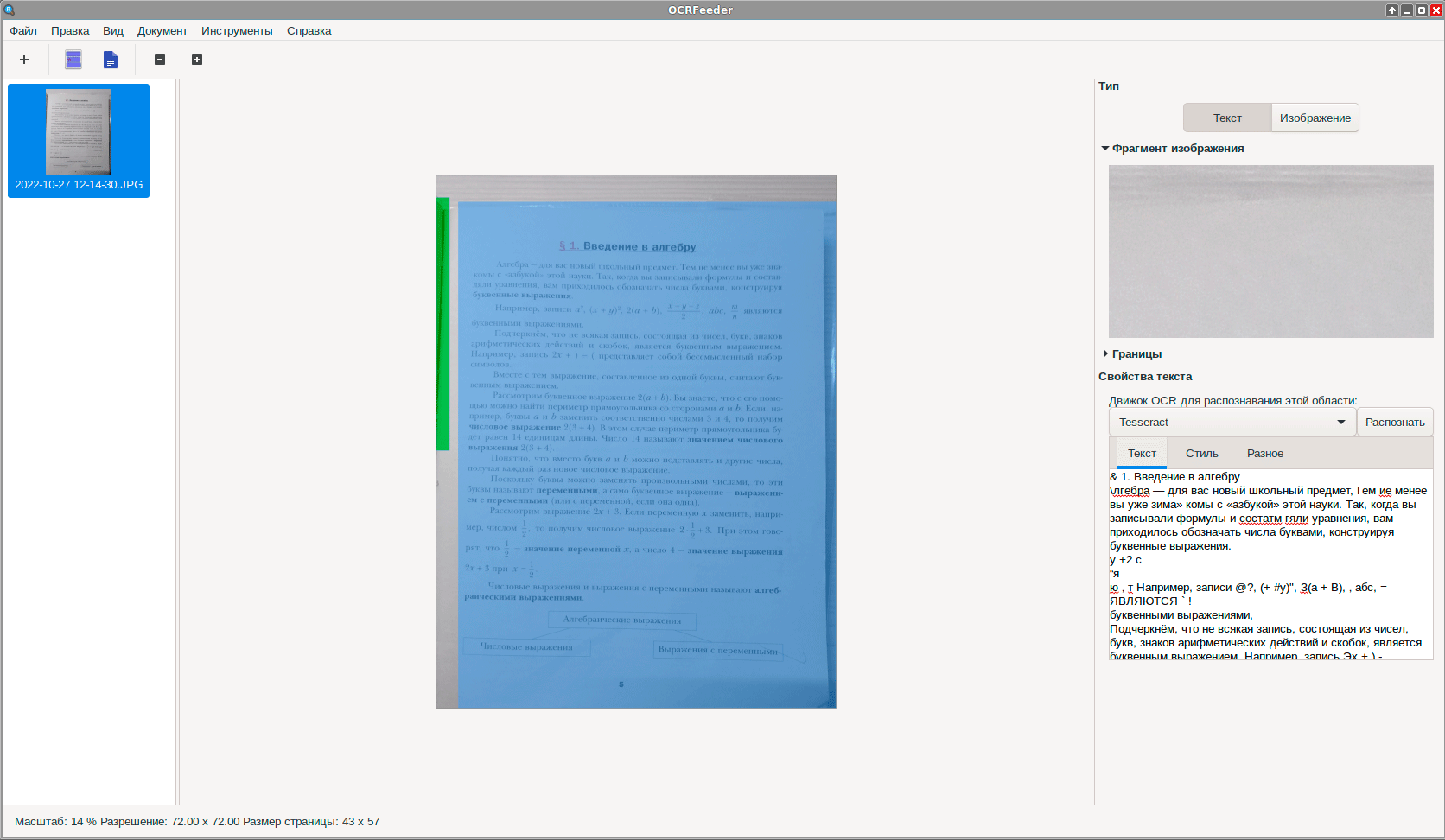Switch to the Стиль tab
Image resolution: width=1445 pixels, height=840 pixels.
(x=1201, y=454)
